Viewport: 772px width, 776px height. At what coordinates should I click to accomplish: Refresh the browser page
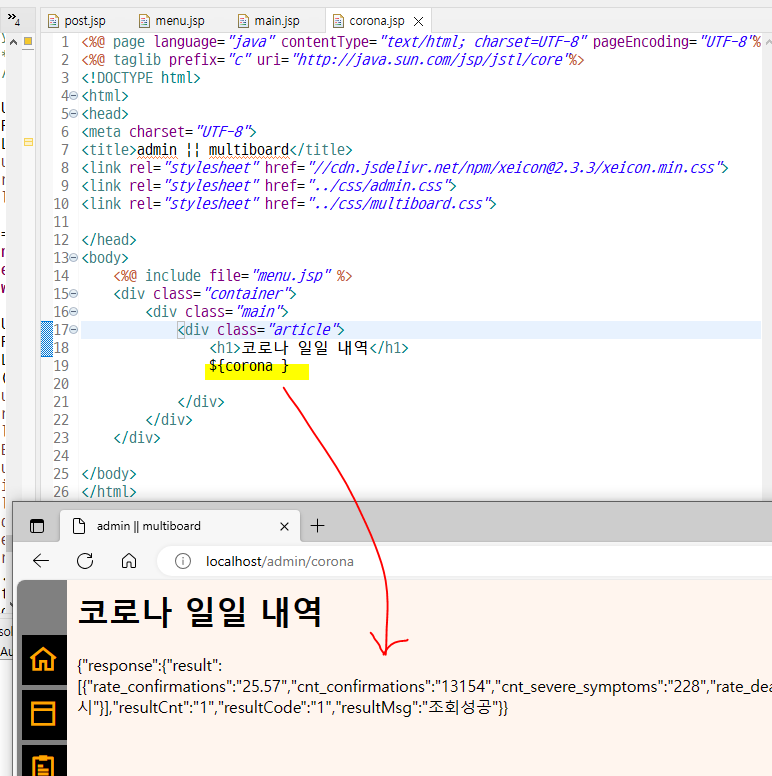85,561
